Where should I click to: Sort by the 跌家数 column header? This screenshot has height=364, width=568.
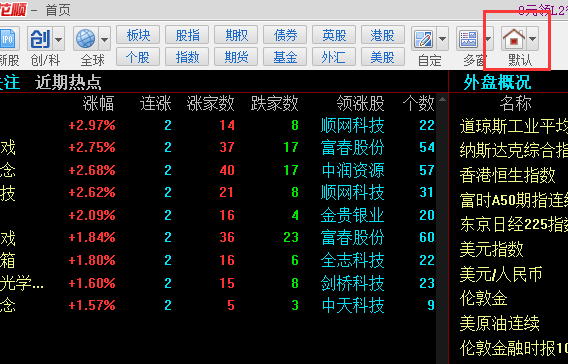click(275, 104)
